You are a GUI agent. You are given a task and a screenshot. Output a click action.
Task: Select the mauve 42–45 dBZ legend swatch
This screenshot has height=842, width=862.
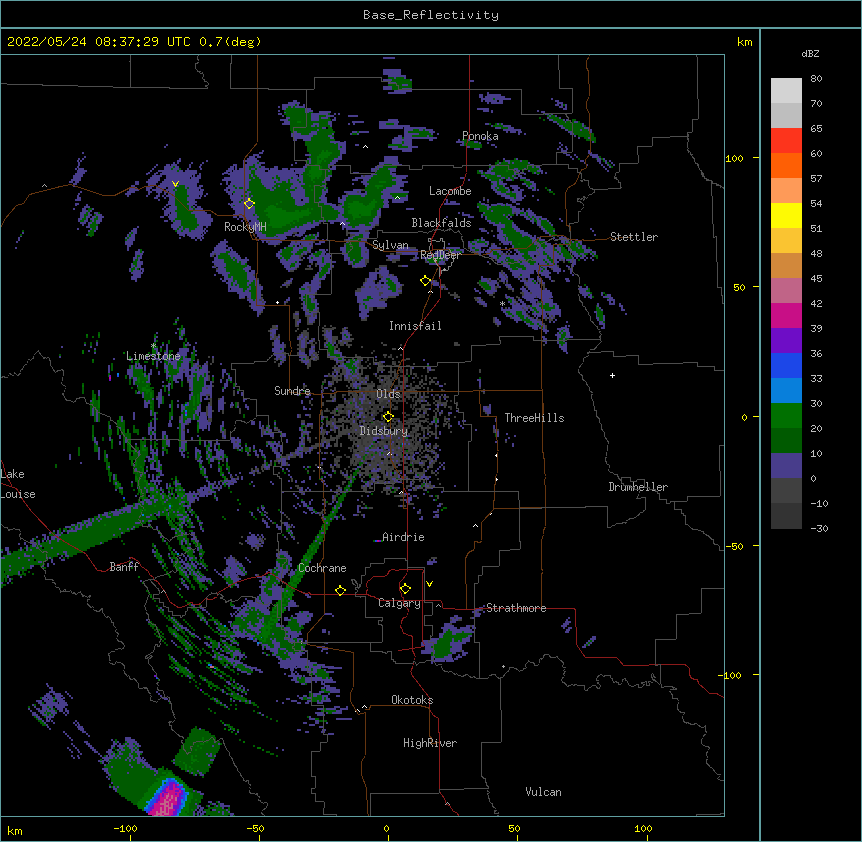click(x=786, y=290)
